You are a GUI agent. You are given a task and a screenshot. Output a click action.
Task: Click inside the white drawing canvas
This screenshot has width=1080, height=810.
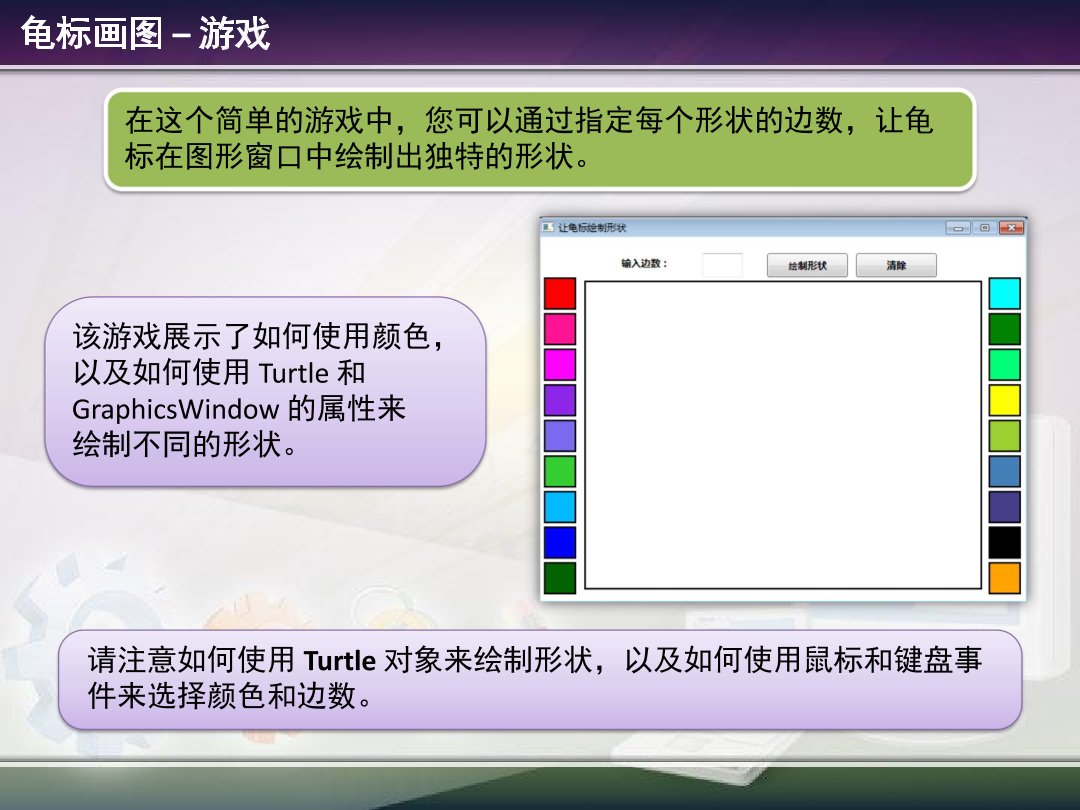click(x=783, y=435)
